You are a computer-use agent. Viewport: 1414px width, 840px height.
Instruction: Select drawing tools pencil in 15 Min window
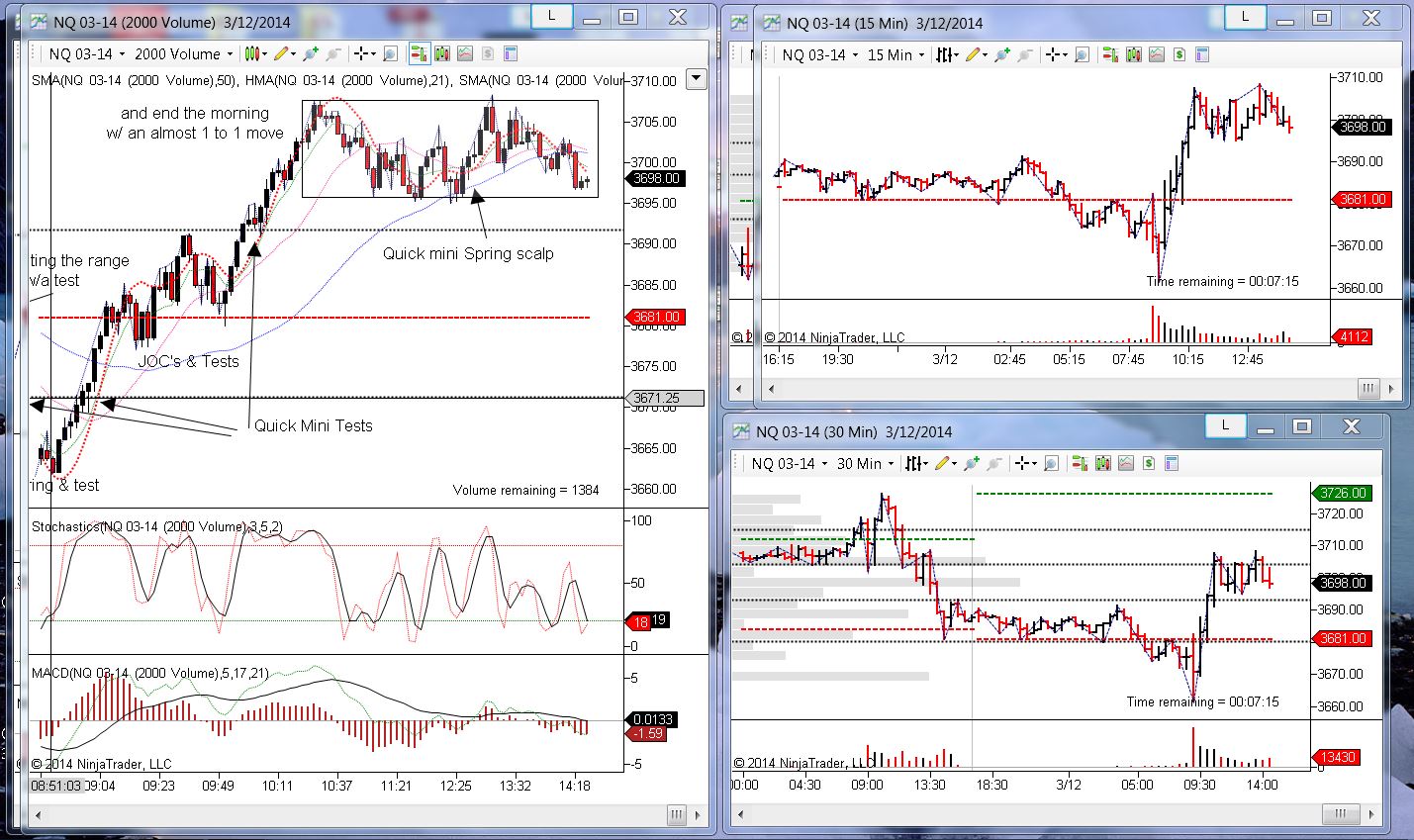click(x=974, y=55)
